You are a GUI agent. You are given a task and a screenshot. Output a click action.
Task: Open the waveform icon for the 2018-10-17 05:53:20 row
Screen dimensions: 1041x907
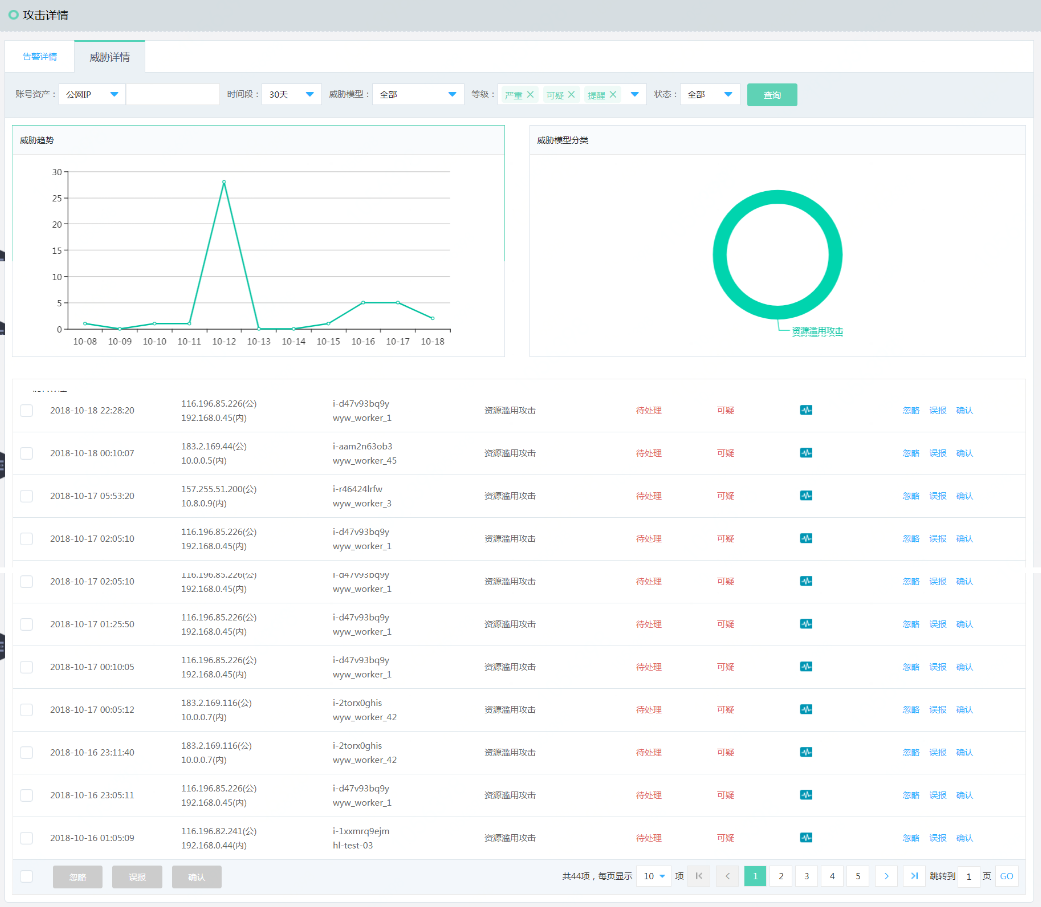click(x=806, y=495)
